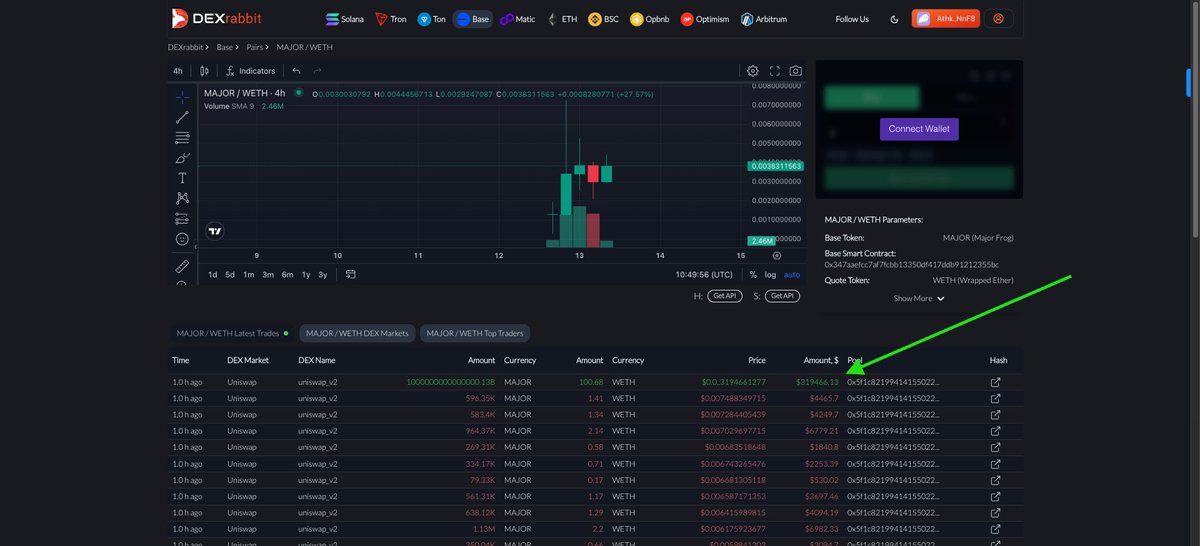Open the transaction hash link in the 596.35K row
Viewport: 1200px width, 546px height.
(x=995, y=398)
